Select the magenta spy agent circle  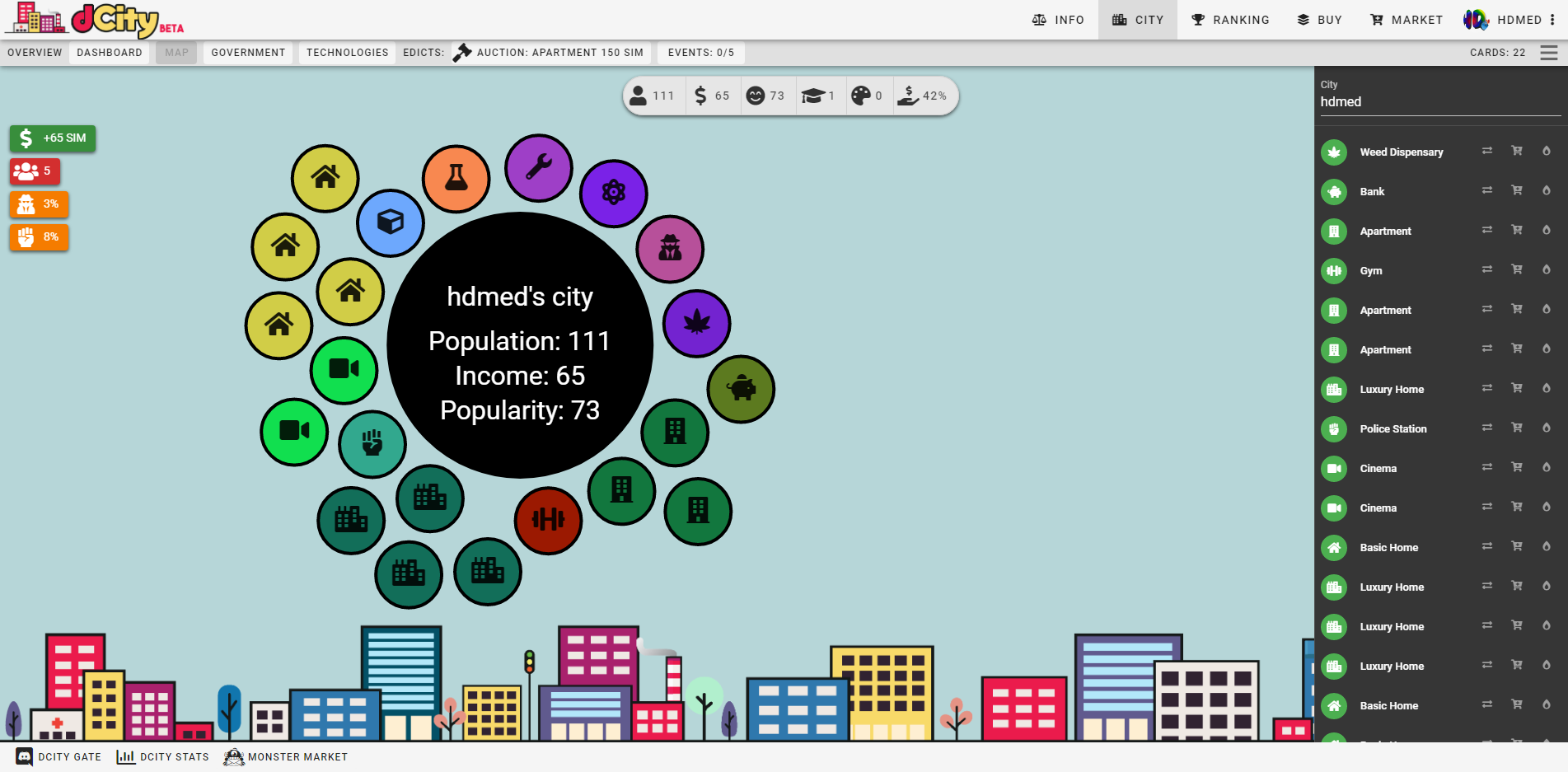(x=671, y=249)
